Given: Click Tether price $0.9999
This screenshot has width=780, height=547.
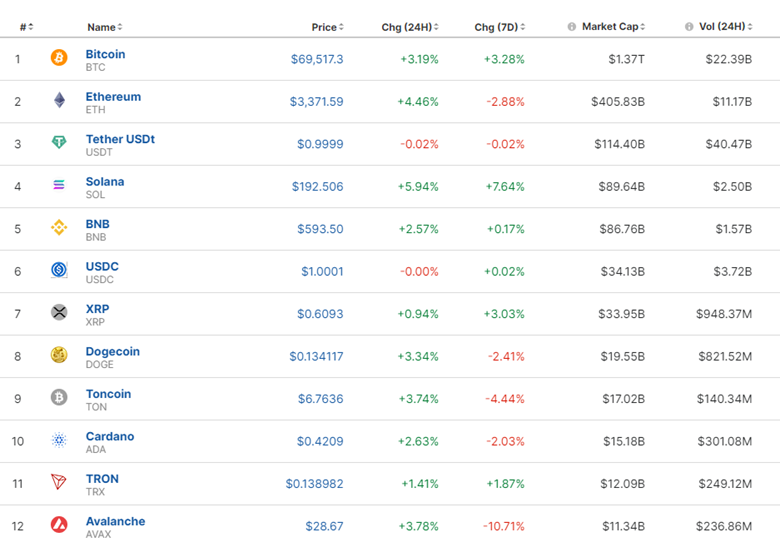Looking at the screenshot, I should (320, 144).
